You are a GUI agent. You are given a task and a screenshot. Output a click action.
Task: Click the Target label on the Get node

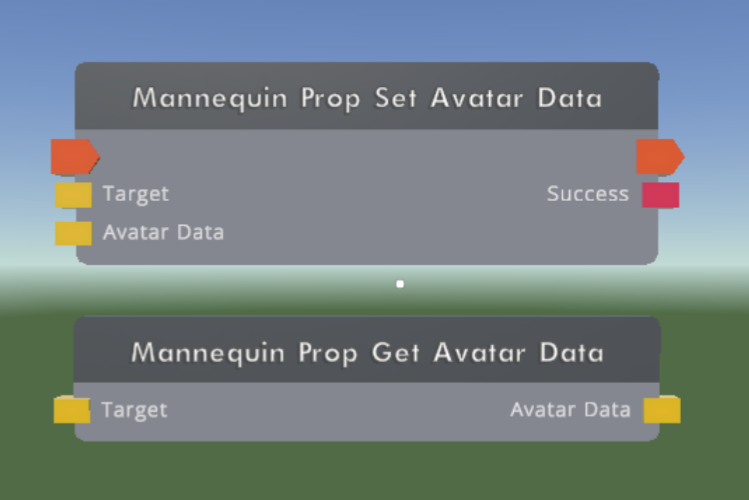[134, 410]
